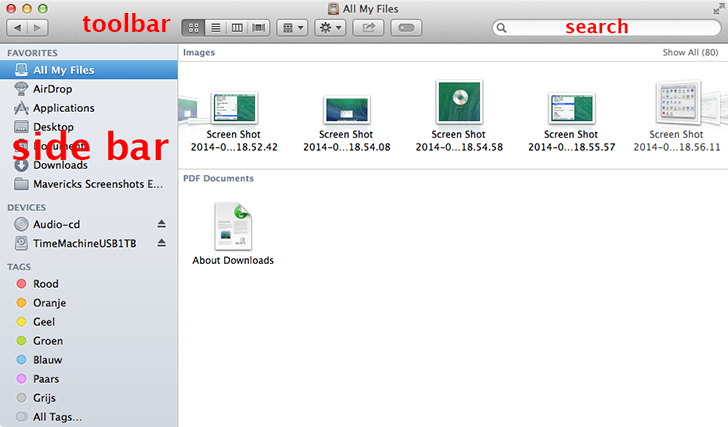Open Desktop folder in sidebar
This screenshot has width=728, height=427.
(89, 127)
